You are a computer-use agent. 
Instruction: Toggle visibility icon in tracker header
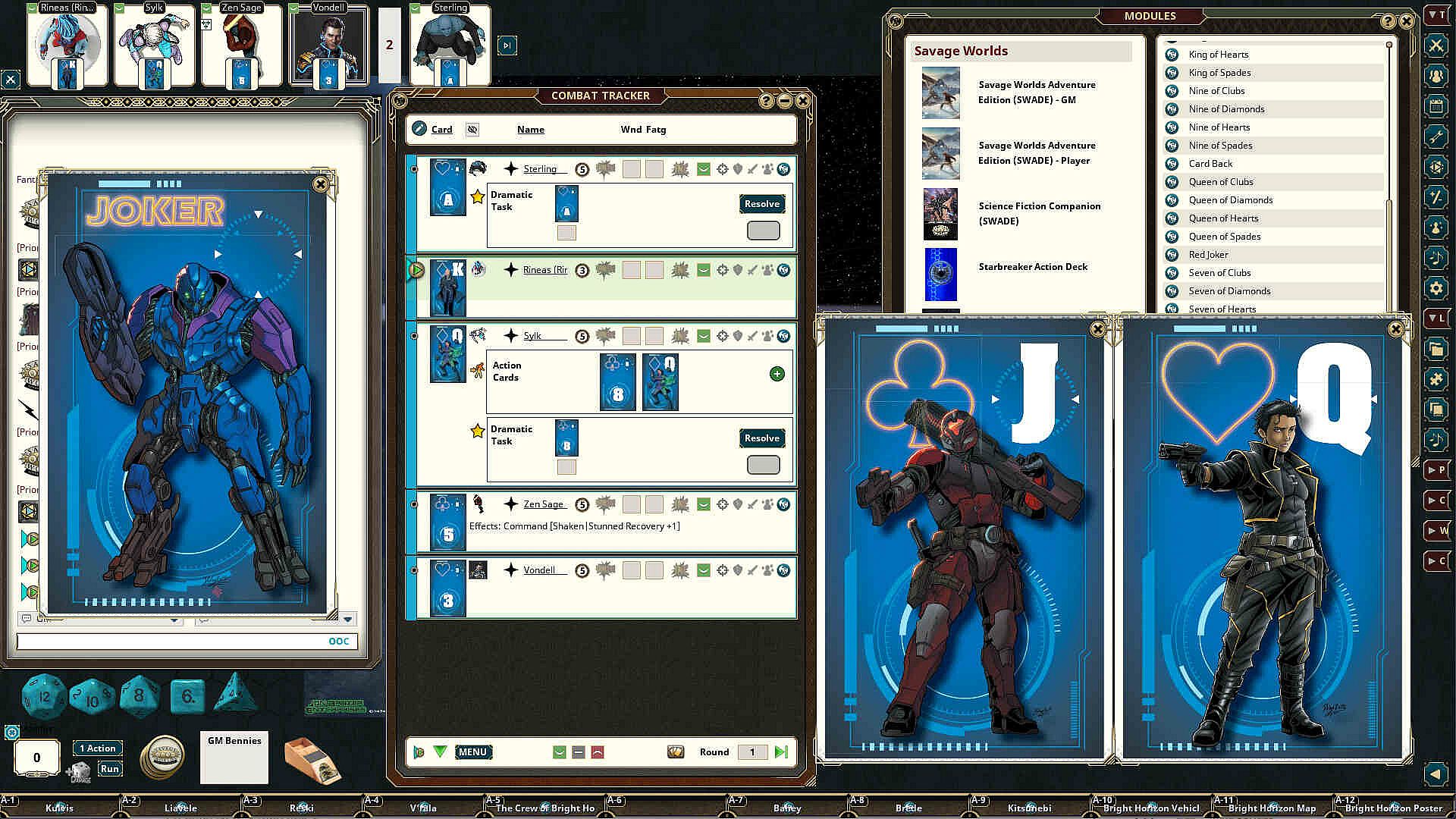click(472, 130)
